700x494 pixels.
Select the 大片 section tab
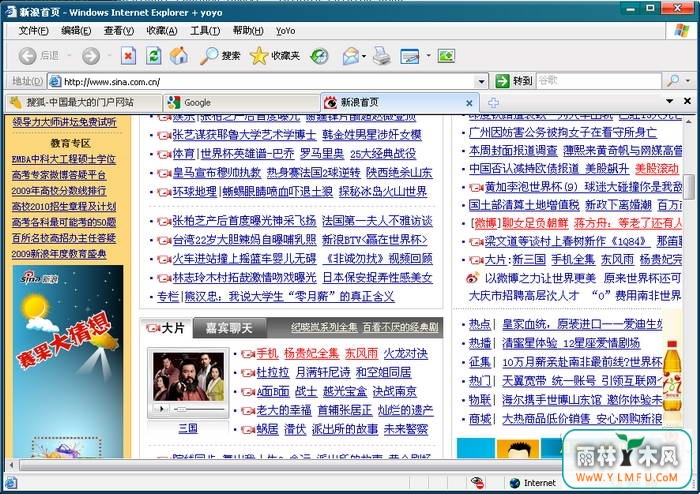[166, 328]
